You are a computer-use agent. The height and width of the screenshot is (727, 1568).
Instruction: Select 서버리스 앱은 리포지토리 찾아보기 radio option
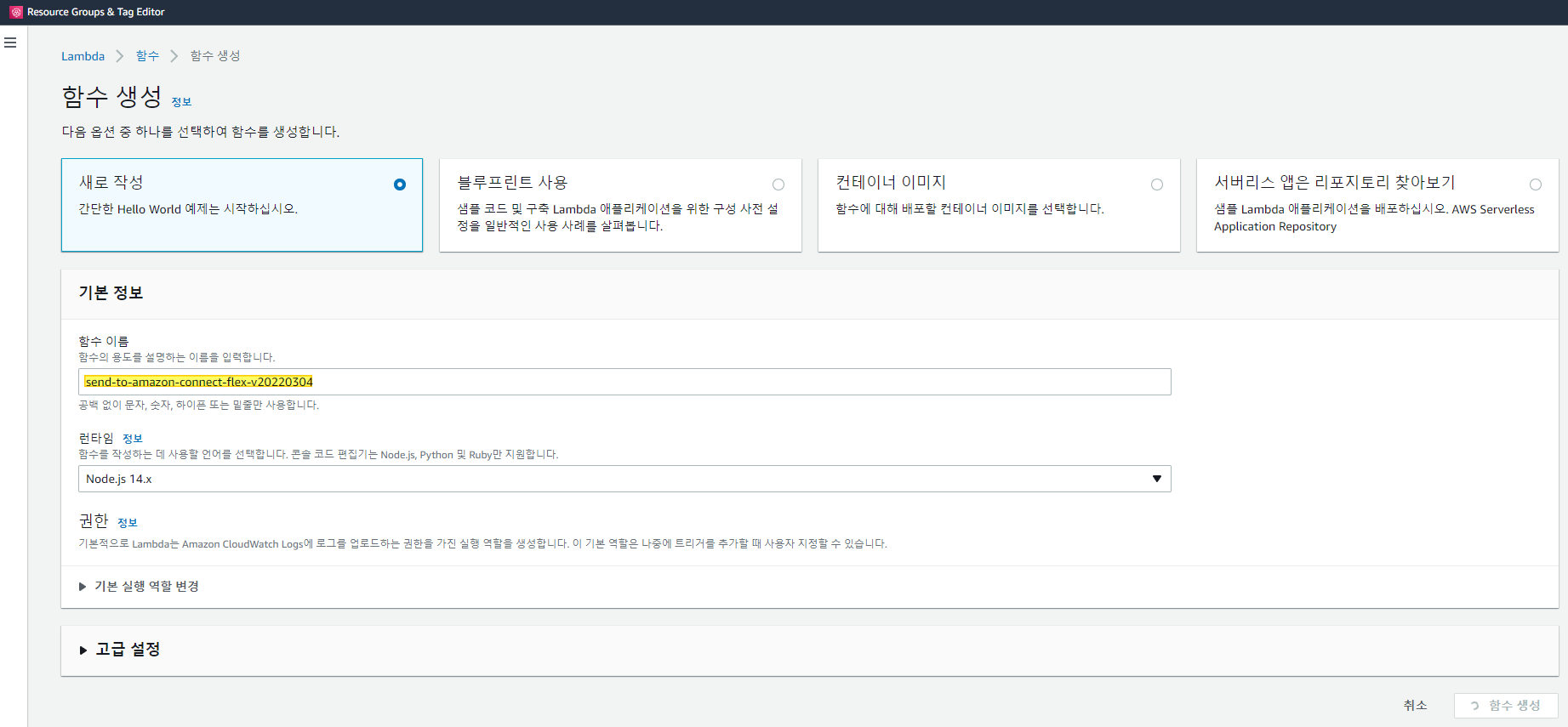click(x=1536, y=185)
